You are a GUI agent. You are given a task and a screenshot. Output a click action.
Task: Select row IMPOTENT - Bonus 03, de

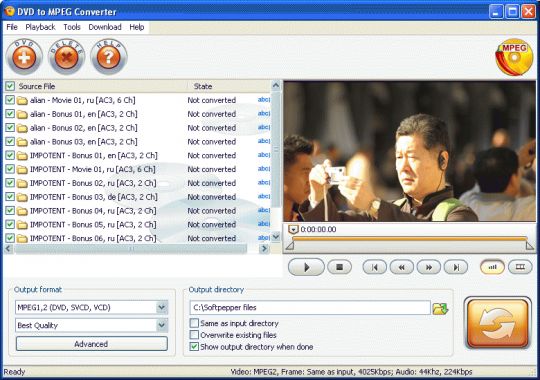point(138,197)
